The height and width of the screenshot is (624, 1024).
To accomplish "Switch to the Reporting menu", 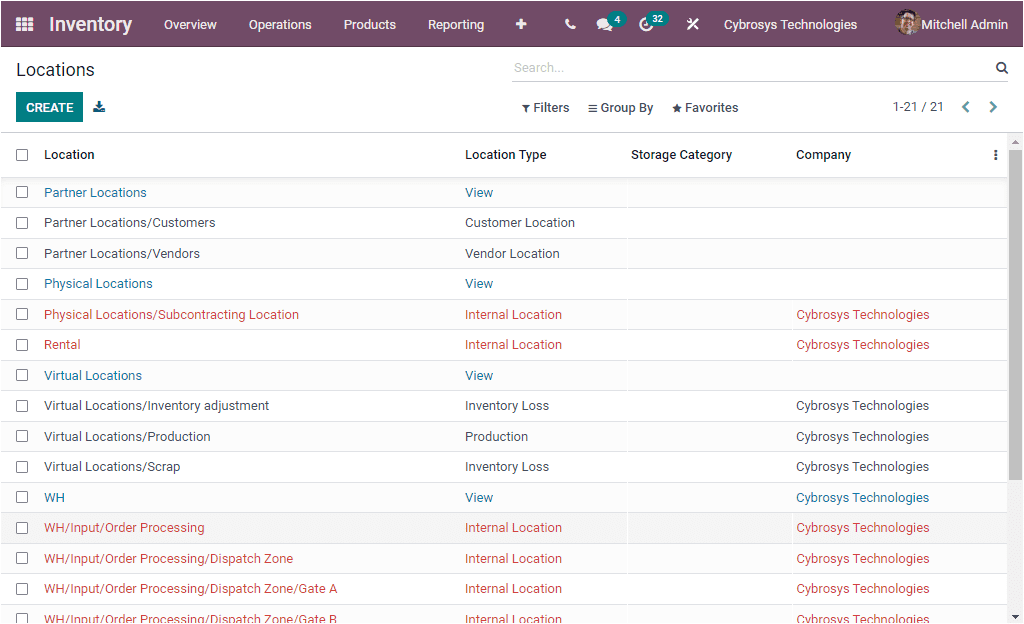I will 456,24.
